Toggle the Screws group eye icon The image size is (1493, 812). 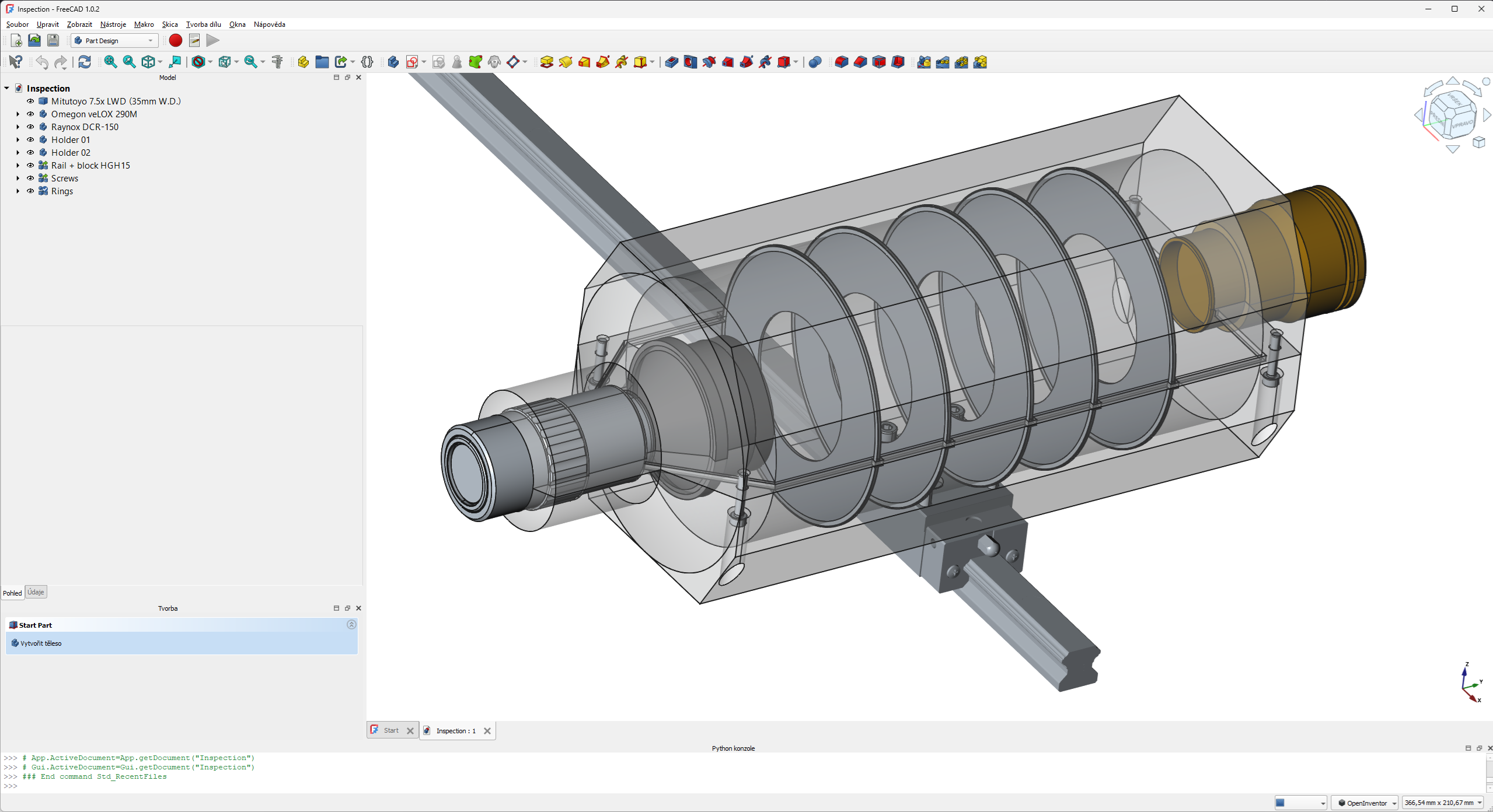tap(30, 178)
